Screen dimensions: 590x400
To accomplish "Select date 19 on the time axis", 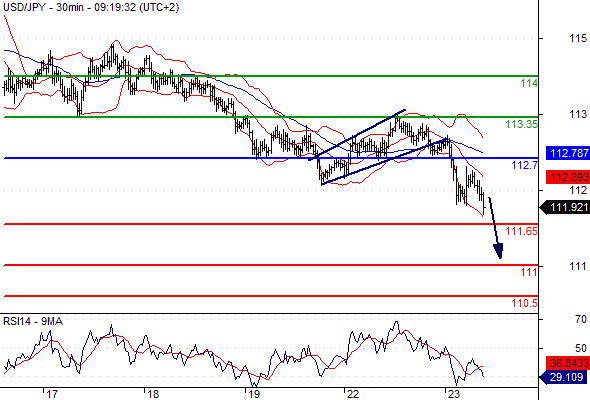I will (x=253, y=394).
